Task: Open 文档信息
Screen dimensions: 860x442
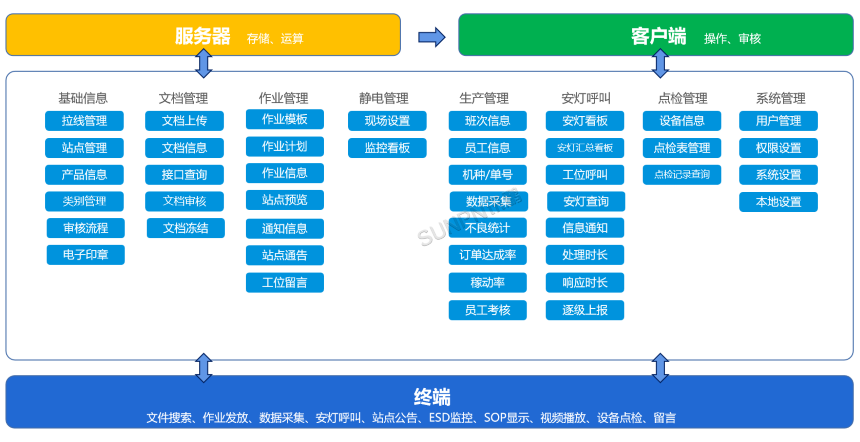Action: click(x=184, y=148)
